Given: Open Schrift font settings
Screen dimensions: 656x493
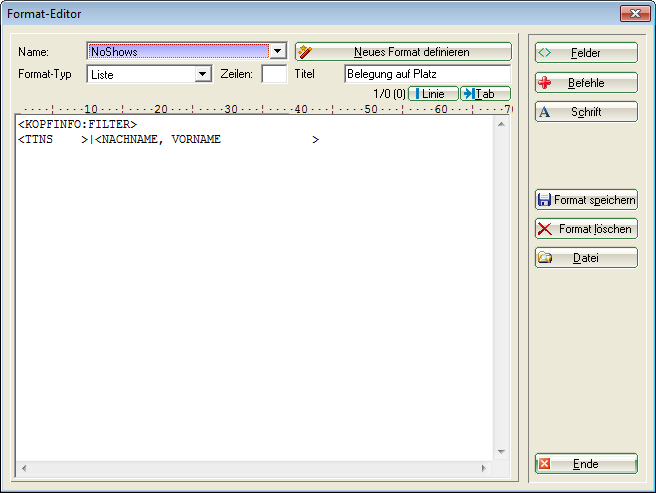Looking at the screenshot, I should pyautogui.click(x=586, y=112).
